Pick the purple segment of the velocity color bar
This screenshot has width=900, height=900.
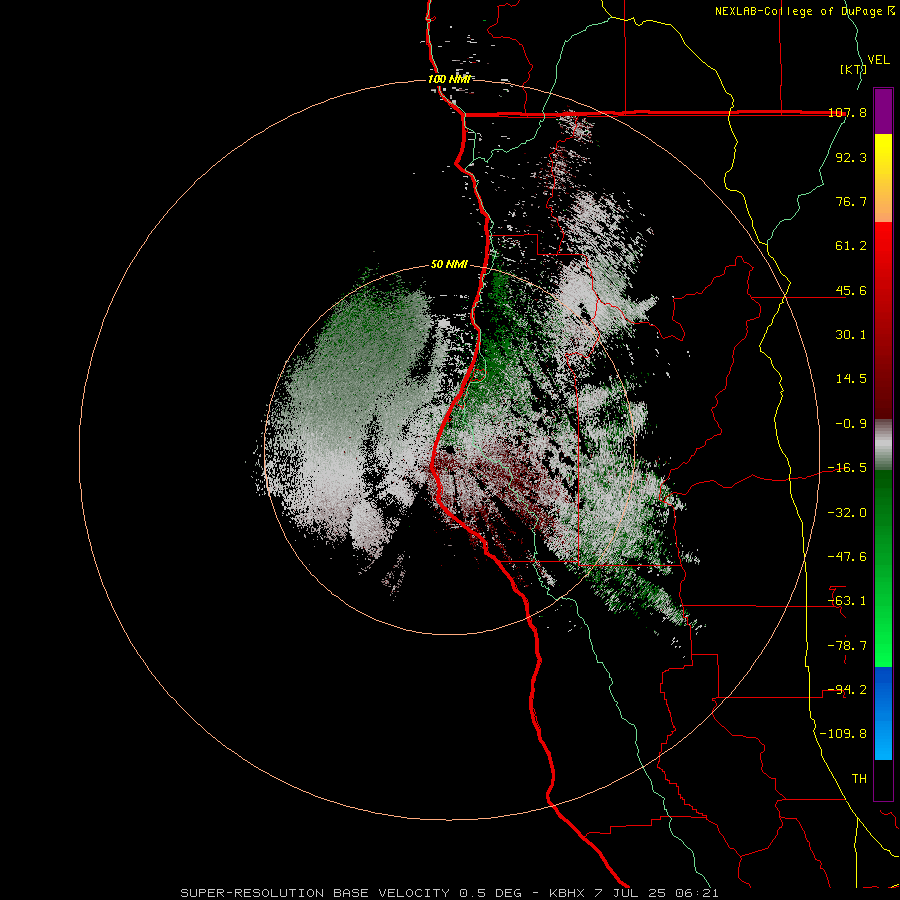(883, 111)
